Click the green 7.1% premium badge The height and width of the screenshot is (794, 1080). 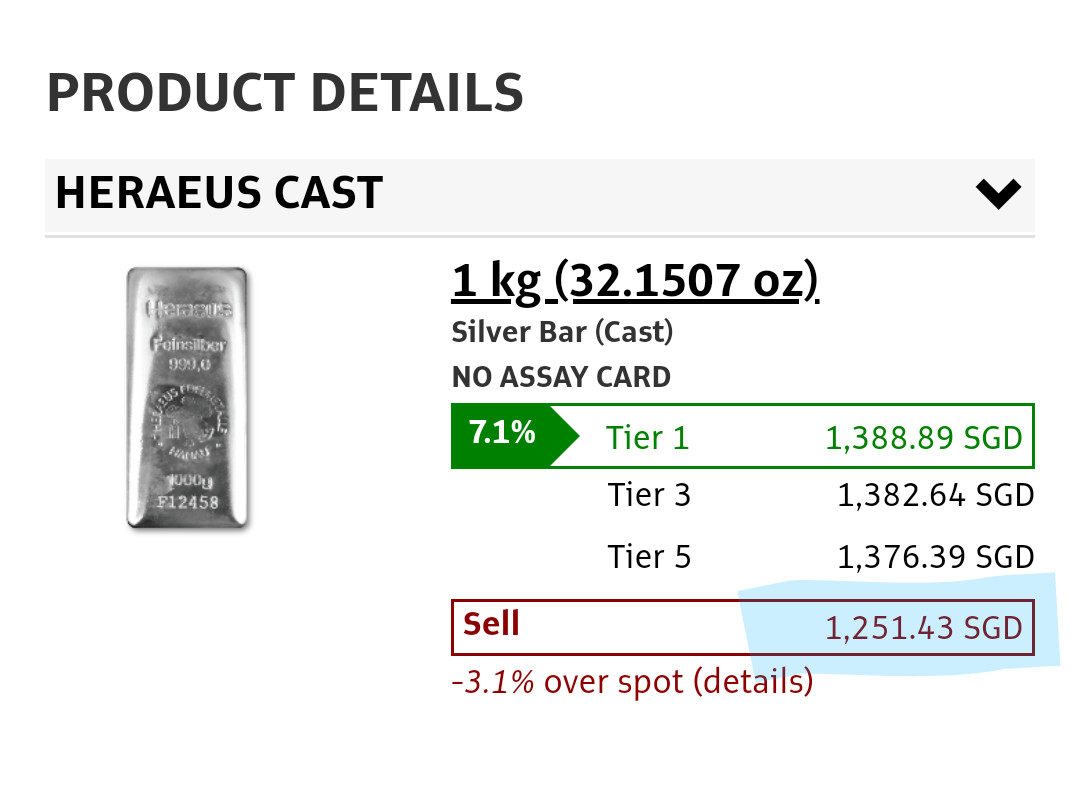click(503, 435)
